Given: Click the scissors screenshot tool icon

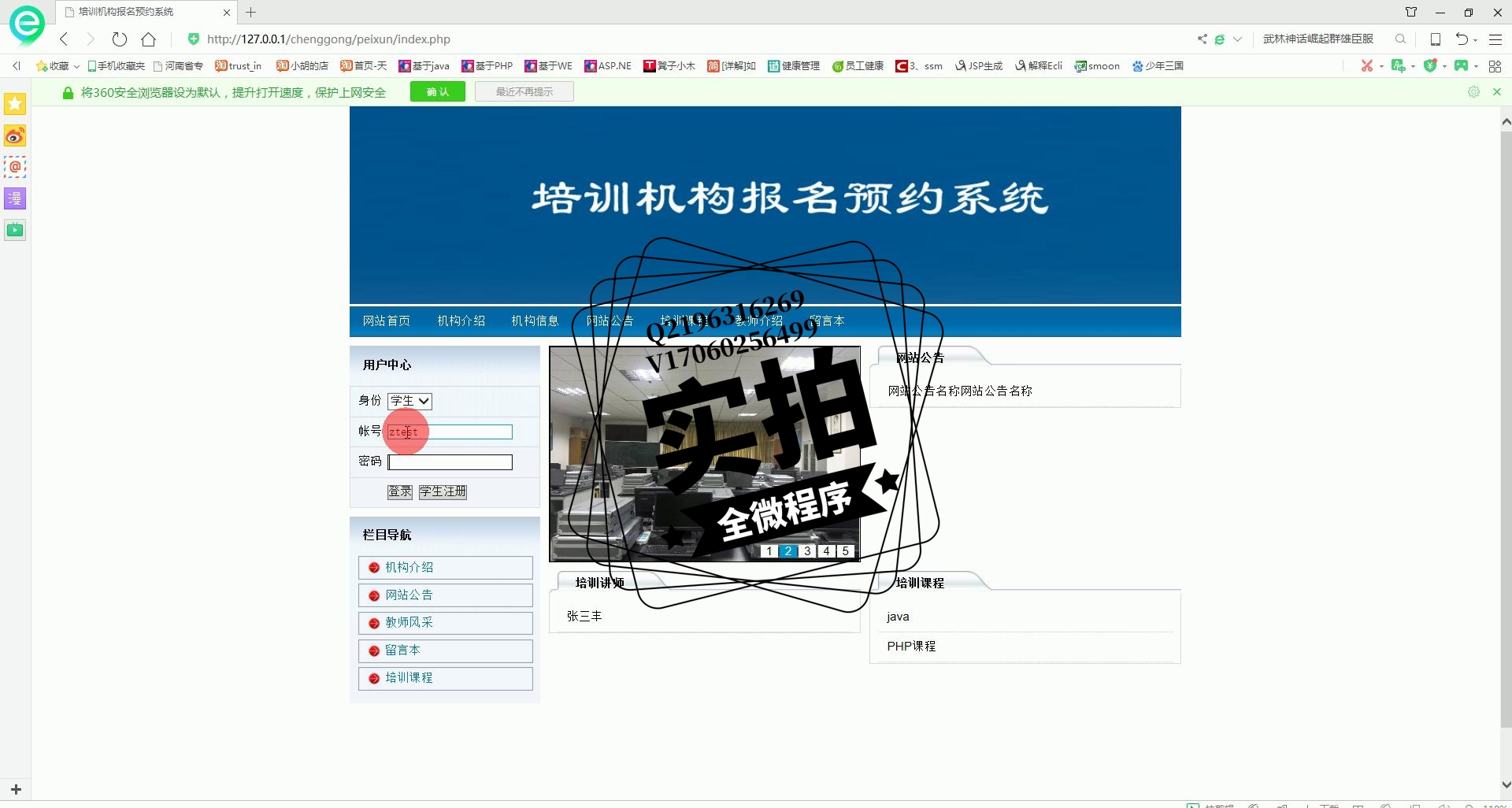Looking at the screenshot, I should tap(1366, 66).
